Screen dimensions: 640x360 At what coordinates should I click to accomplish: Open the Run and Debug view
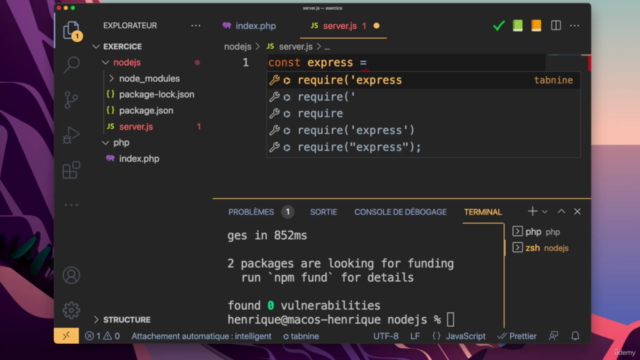(71, 135)
